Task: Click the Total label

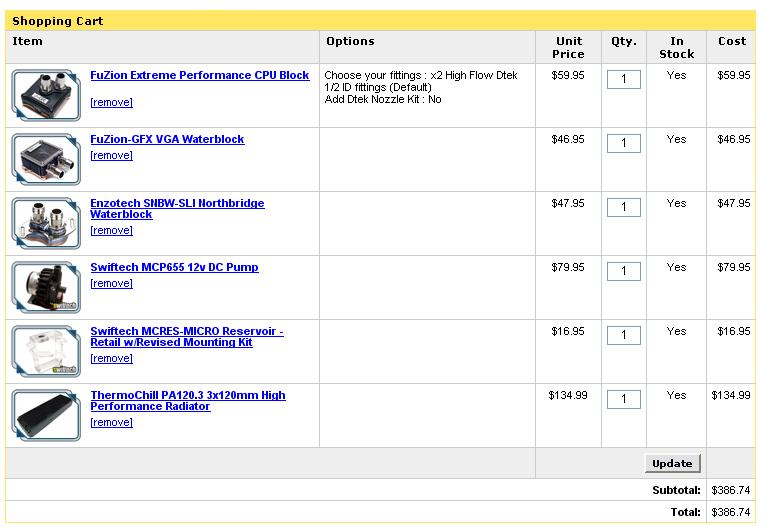Action: click(685, 512)
